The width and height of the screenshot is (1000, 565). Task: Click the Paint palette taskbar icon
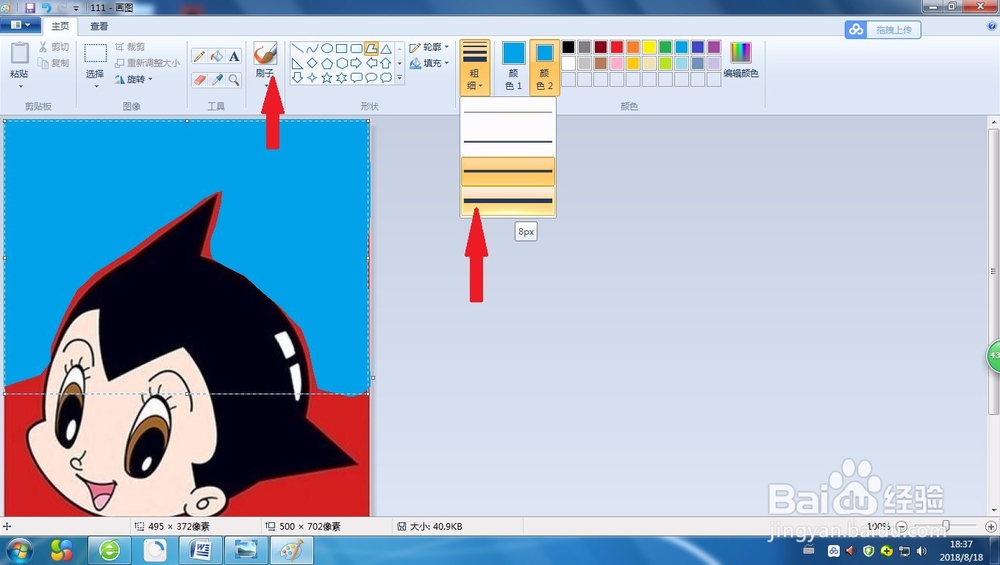point(292,550)
